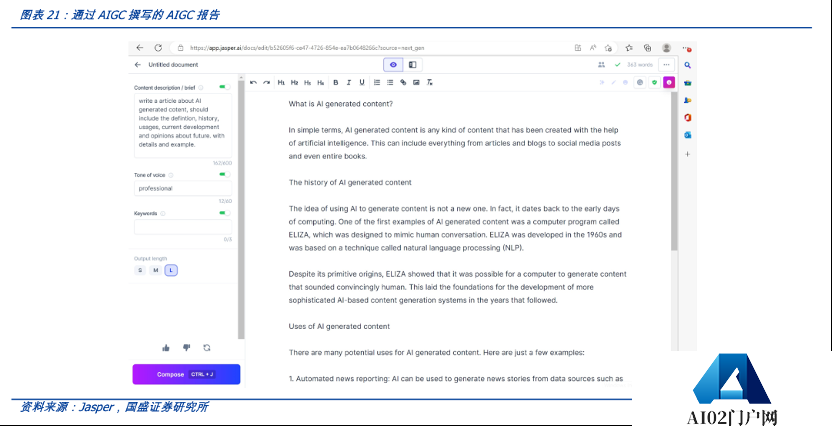Image resolution: width=832 pixels, height=426 pixels.
Task: Switch to the focus eye view mode
Action: pos(393,64)
